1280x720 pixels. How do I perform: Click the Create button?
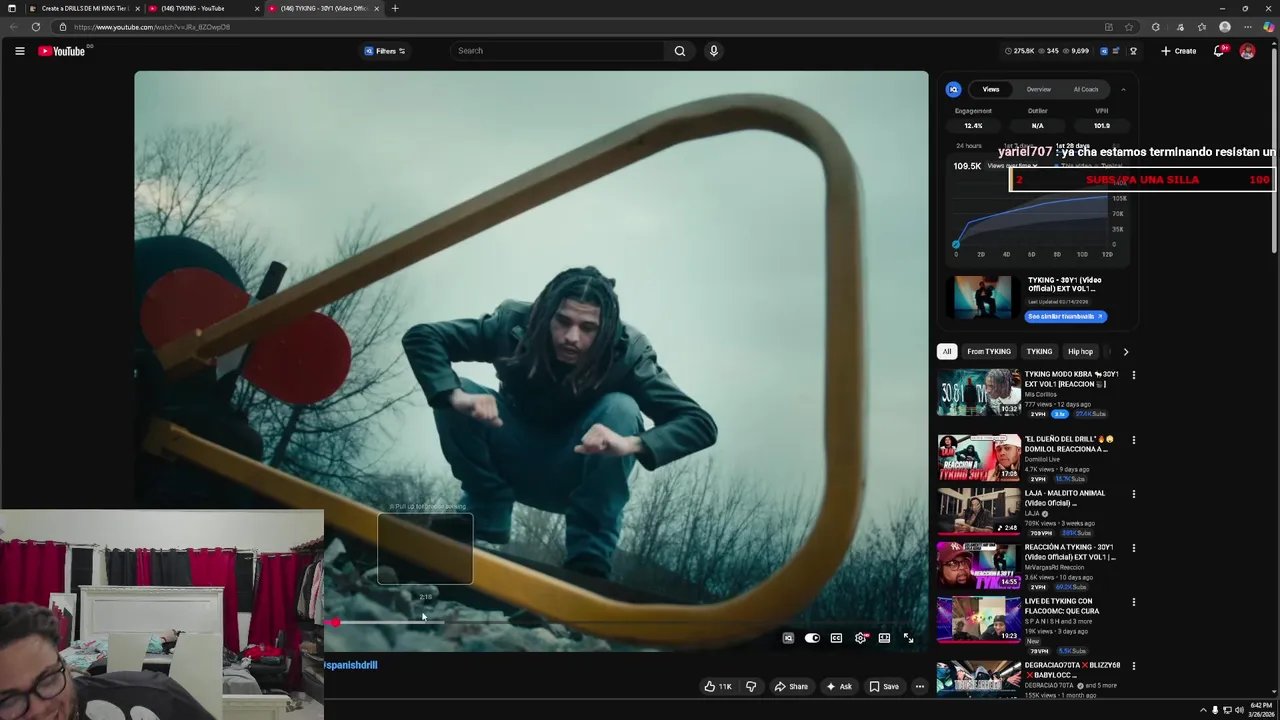click(1178, 51)
